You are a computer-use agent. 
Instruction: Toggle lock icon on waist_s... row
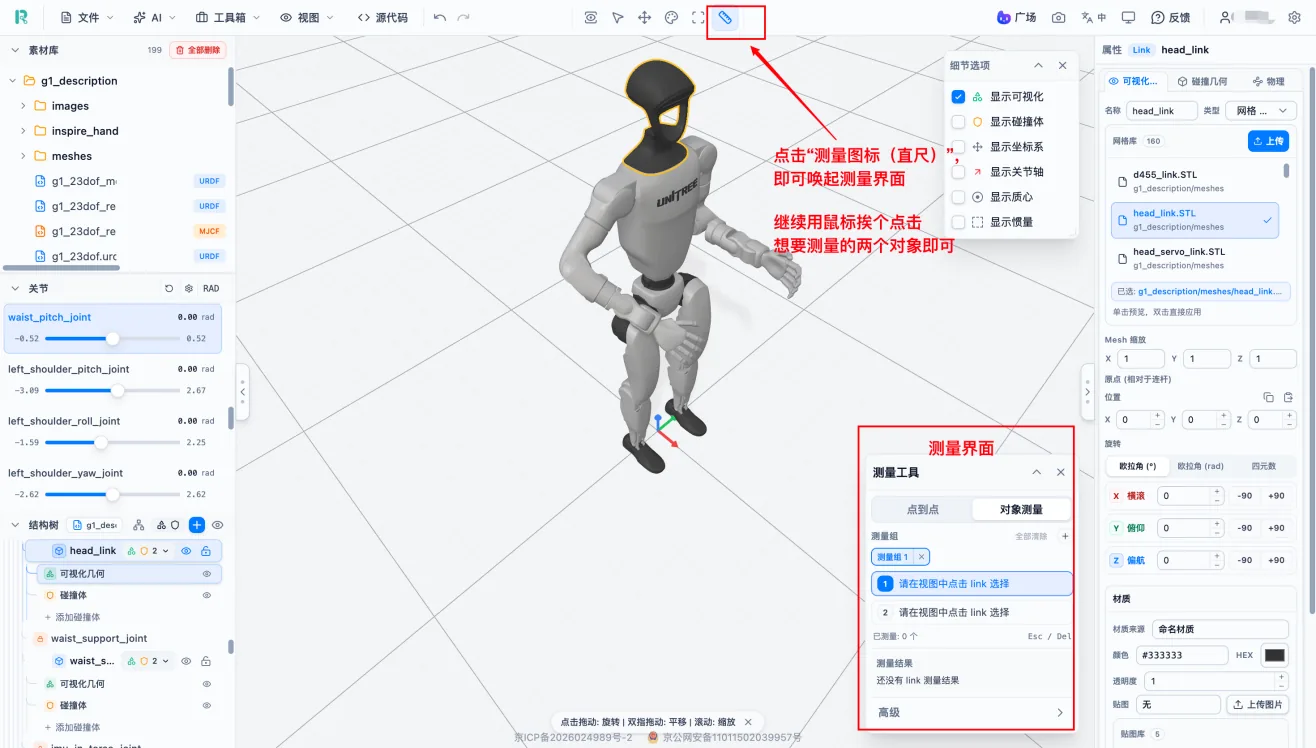point(206,661)
